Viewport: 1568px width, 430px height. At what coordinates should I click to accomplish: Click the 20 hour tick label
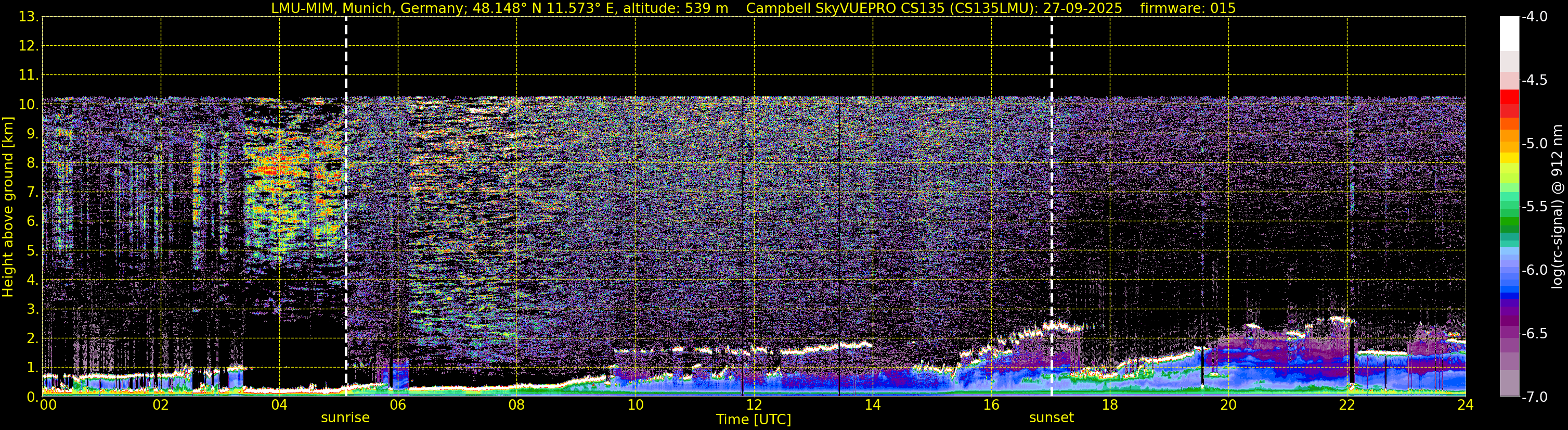pos(1228,406)
